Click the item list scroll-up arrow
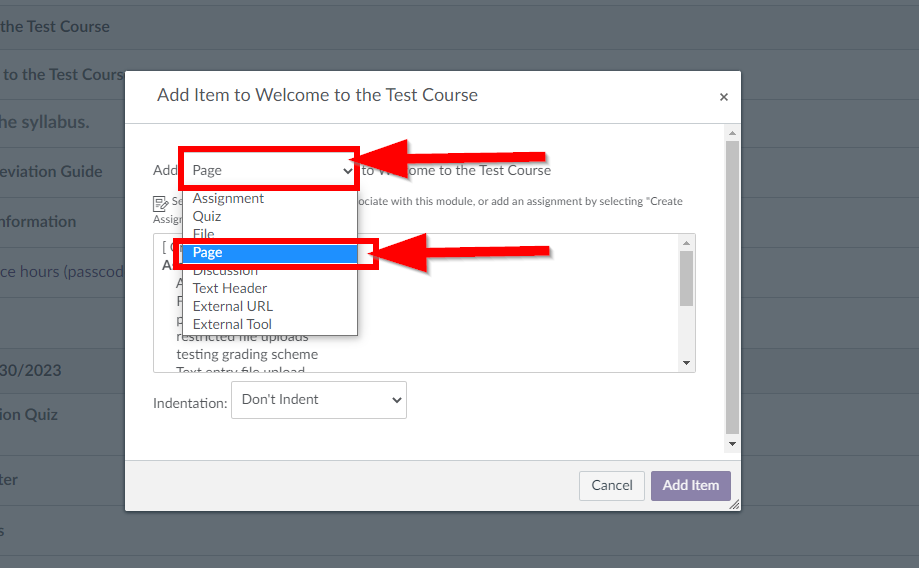Image resolution: width=919 pixels, height=568 pixels. (686, 243)
